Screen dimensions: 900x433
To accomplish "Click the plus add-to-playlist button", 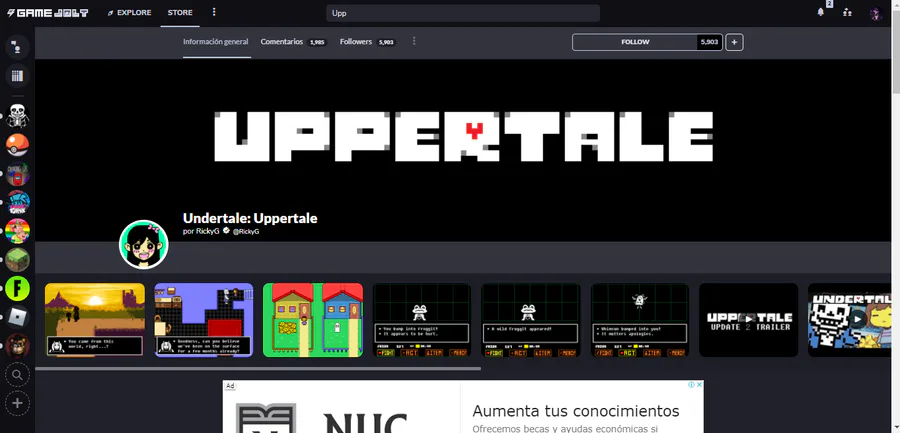I will pyautogui.click(x=735, y=42).
